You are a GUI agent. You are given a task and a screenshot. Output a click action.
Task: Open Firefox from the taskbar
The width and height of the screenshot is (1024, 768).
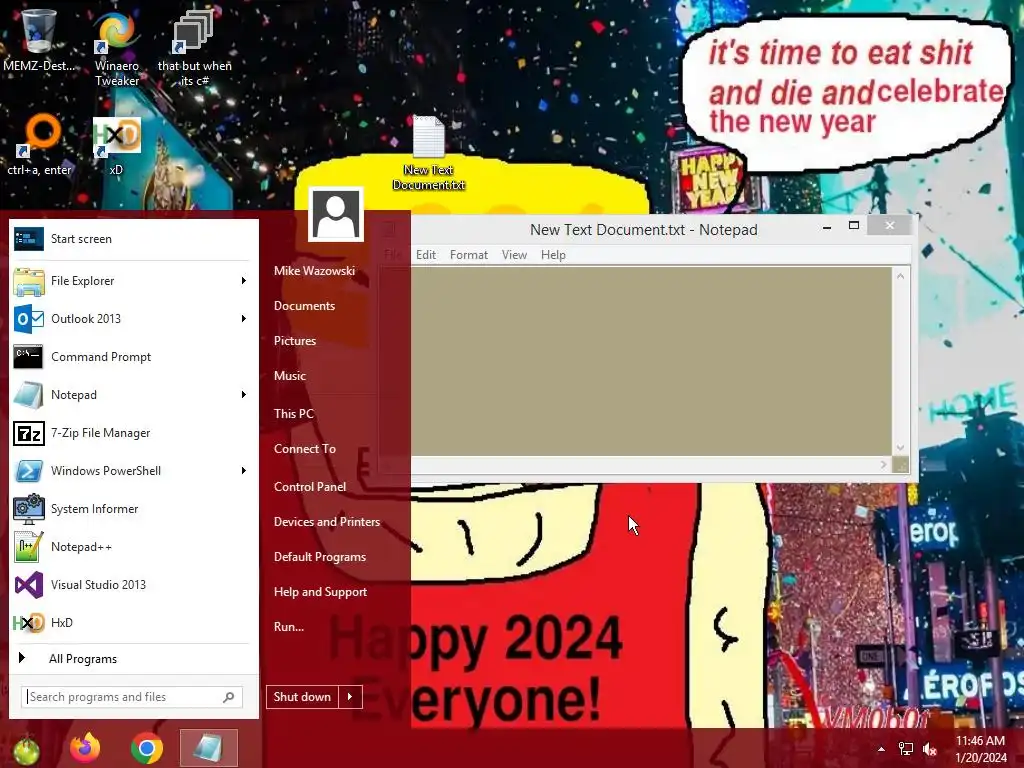click(86, 748)
